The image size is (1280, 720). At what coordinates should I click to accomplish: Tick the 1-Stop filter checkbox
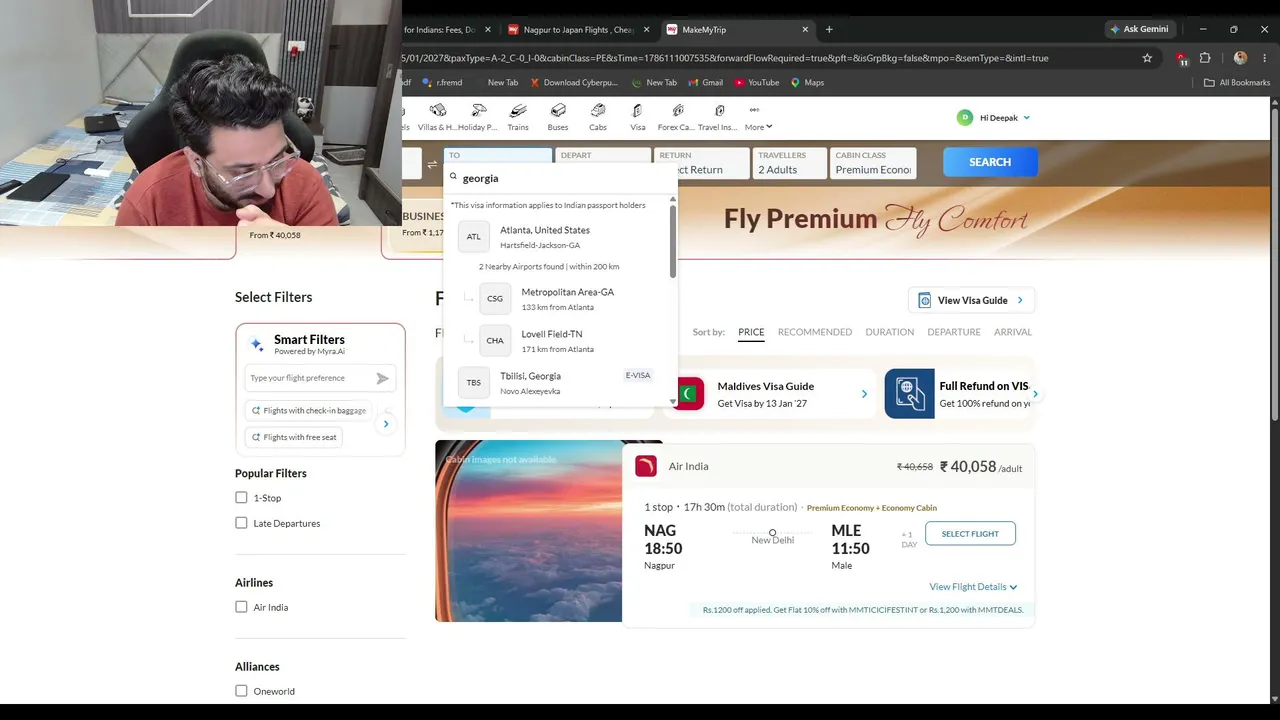click(x=241, y=498)
